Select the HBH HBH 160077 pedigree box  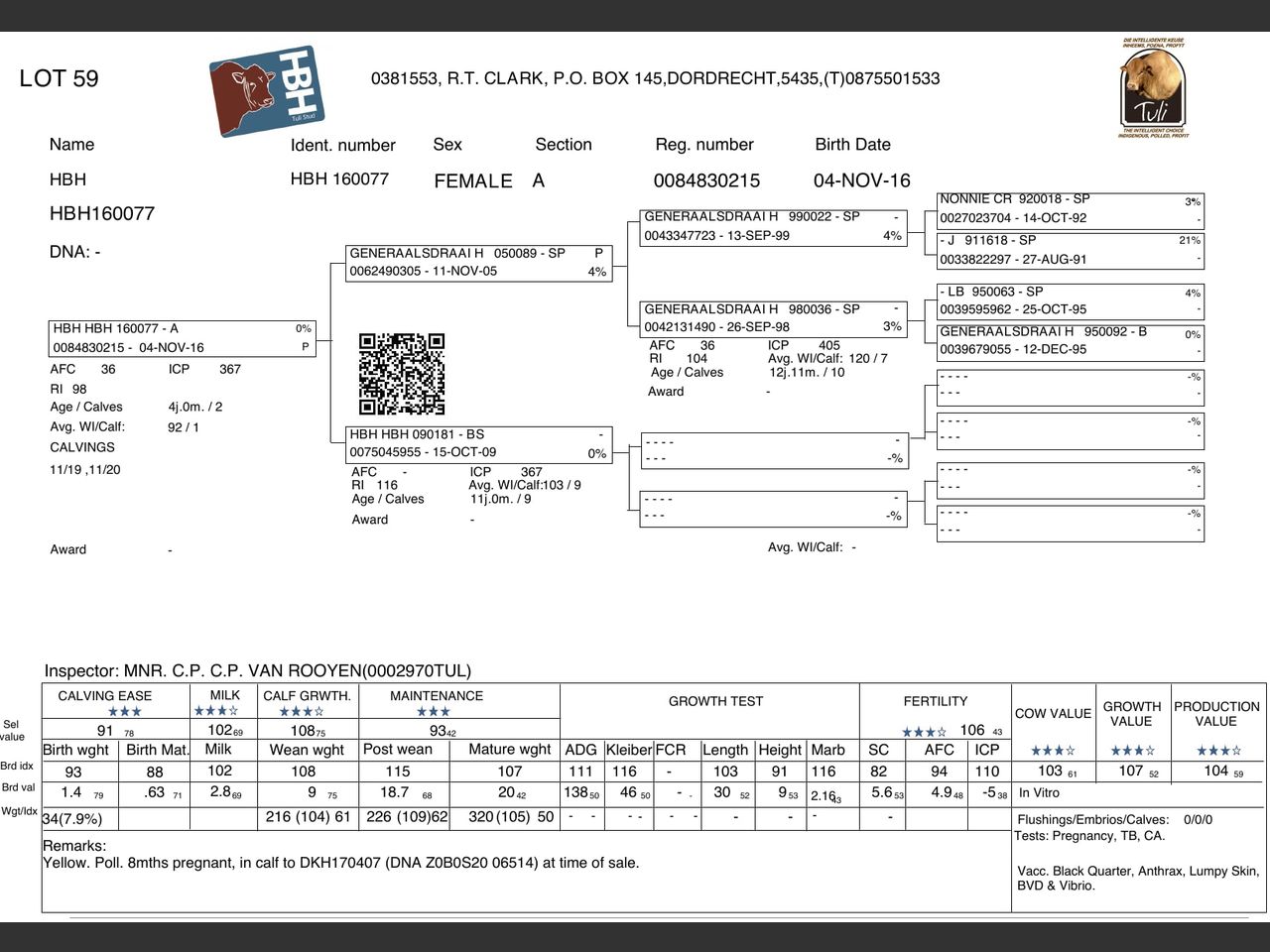[183, 338]
